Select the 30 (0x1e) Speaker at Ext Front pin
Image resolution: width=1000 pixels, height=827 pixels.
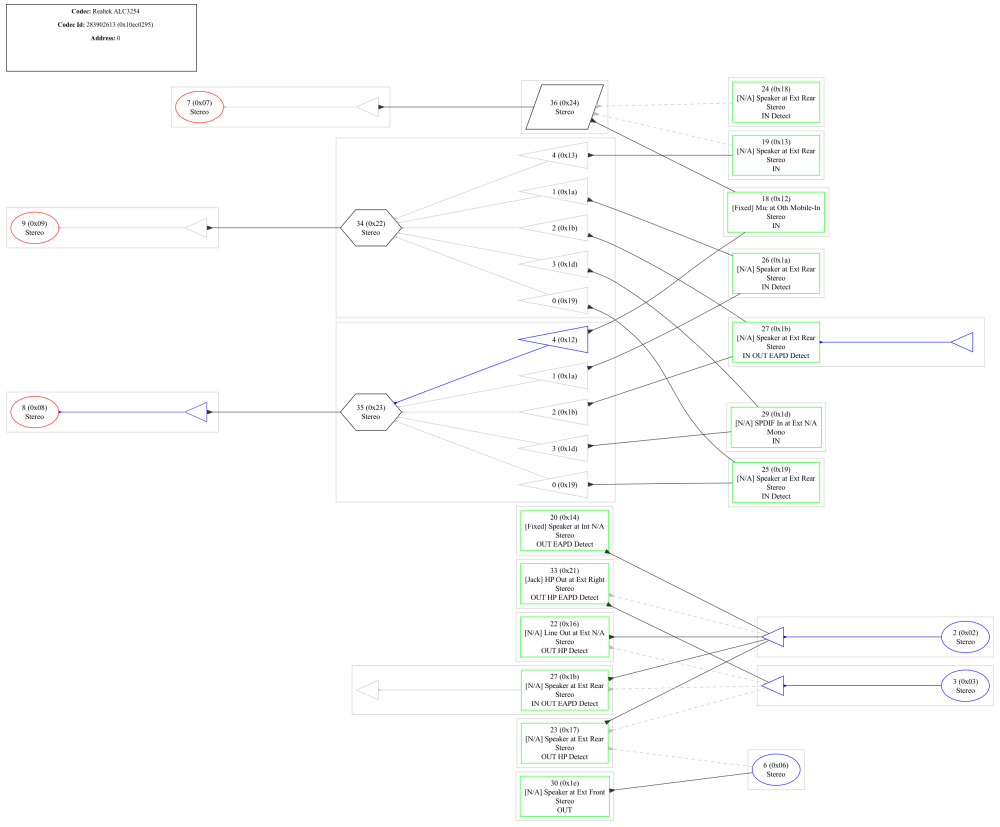click(564, 795)
